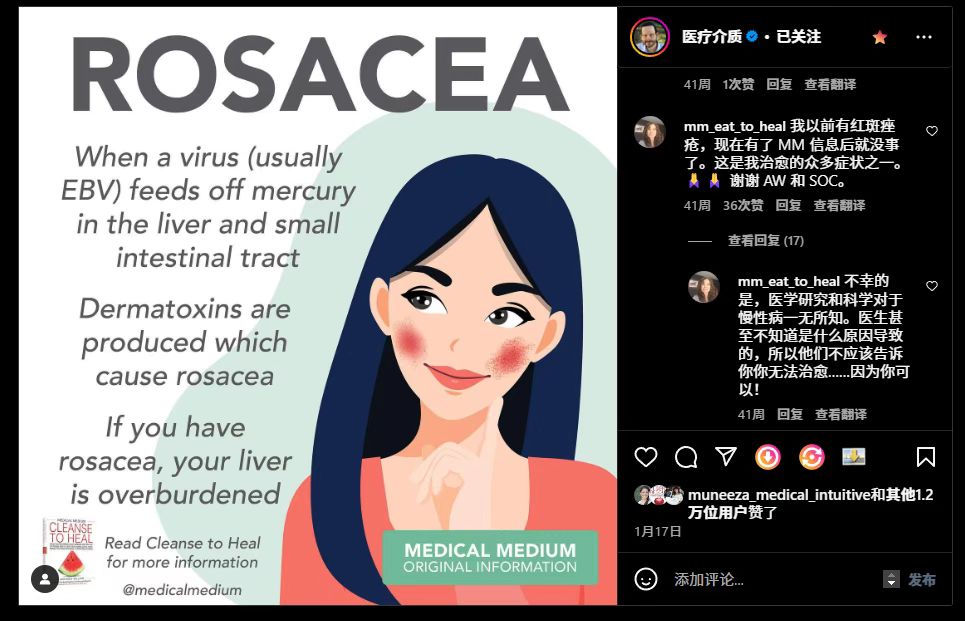The image size is (965, 621).
Task: Click the image download picture icon
Action: (854, 457)
